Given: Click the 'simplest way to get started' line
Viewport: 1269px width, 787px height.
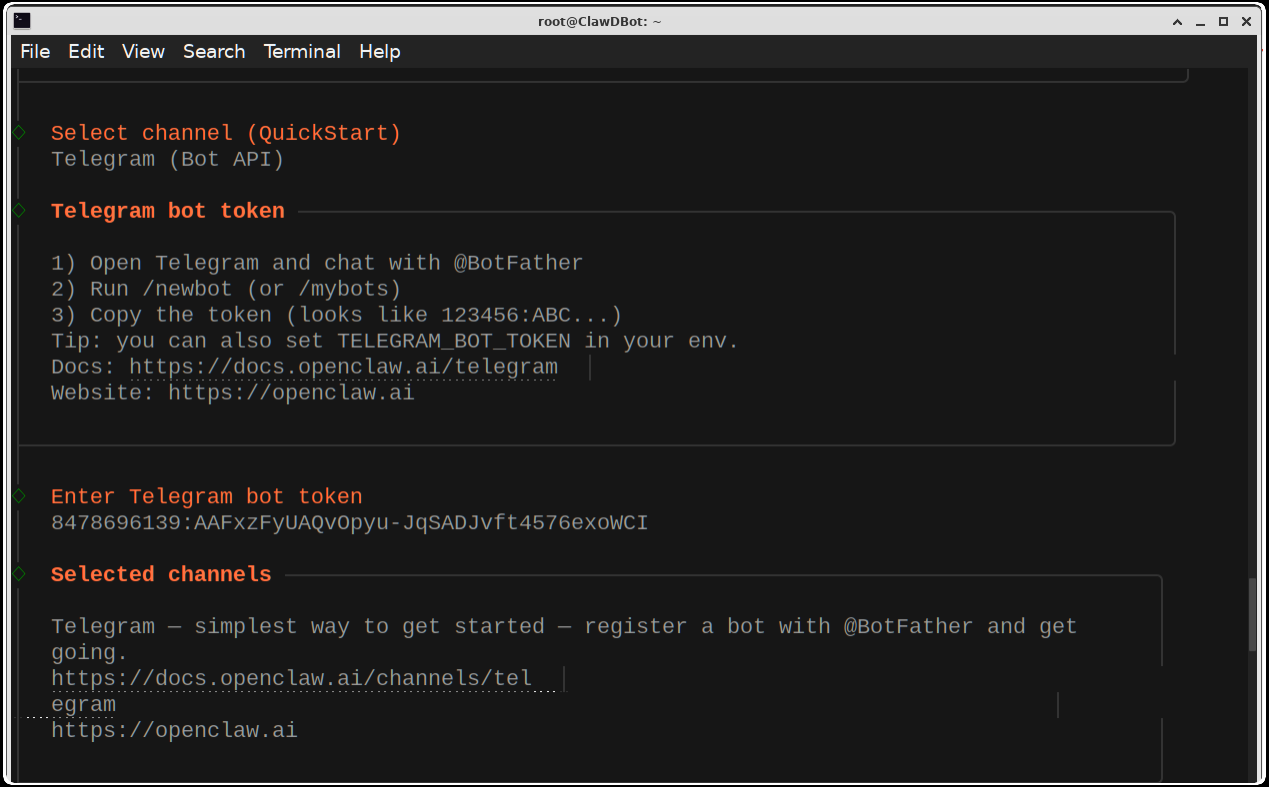Looking at the screenshot, I should (564, 627).
